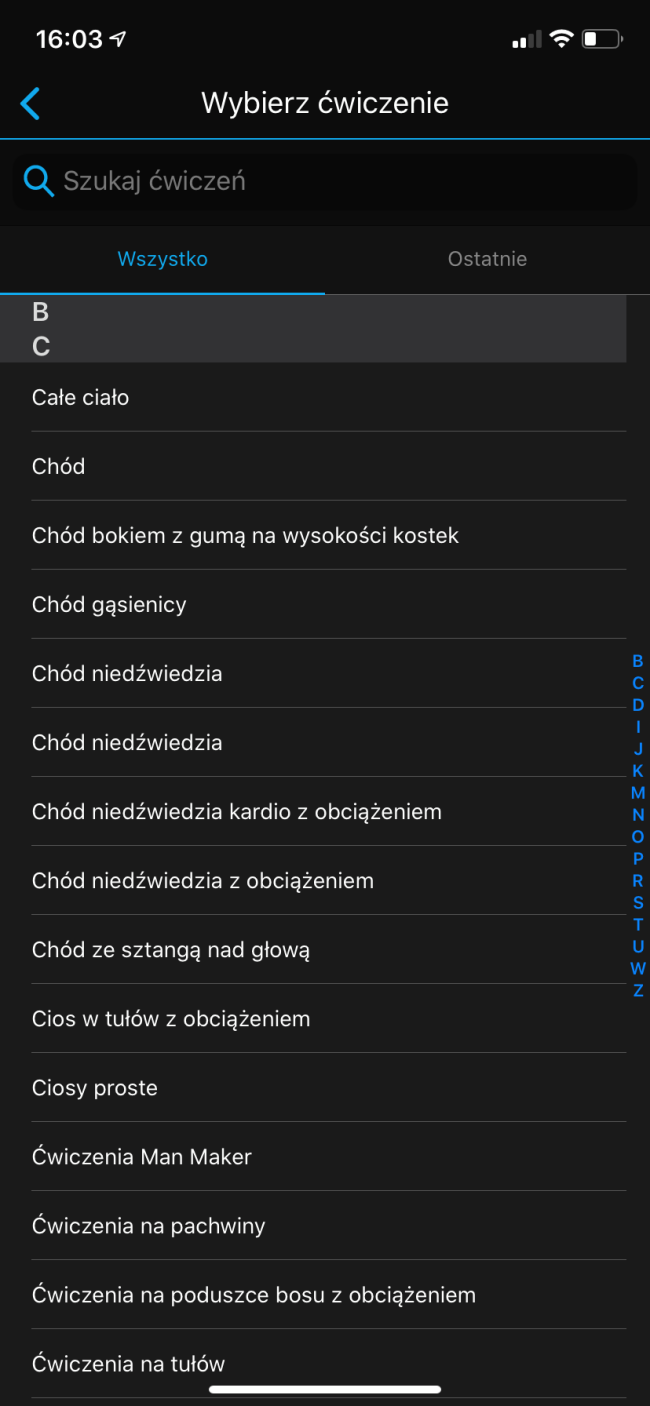
Task: Tap the location arrow near the clock
Action: coord(119,40)
